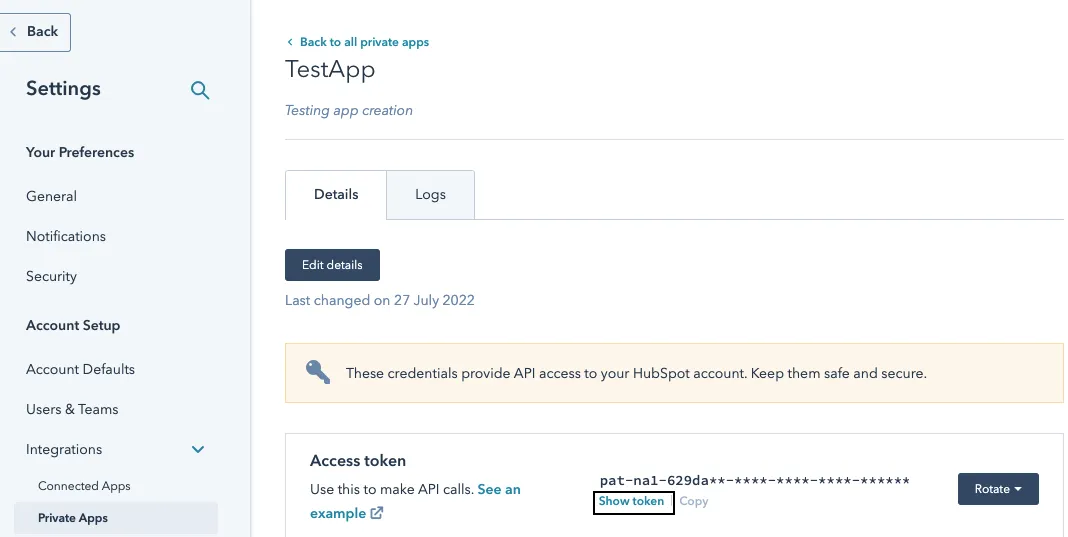Open Security settings
Screen dimensions: 1068x537
point(52,277)
